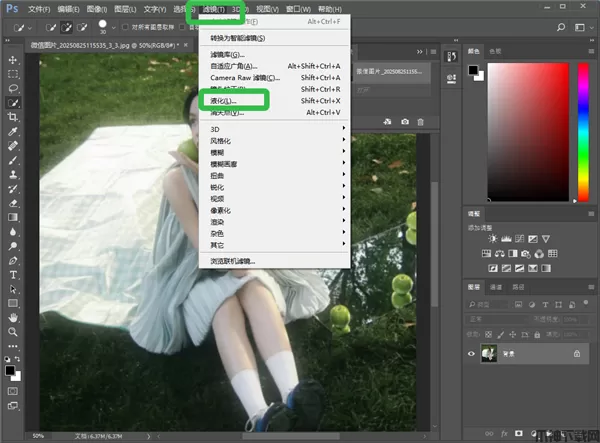Select the Crop tool
The image size is (600, 443).
(13, 117)
